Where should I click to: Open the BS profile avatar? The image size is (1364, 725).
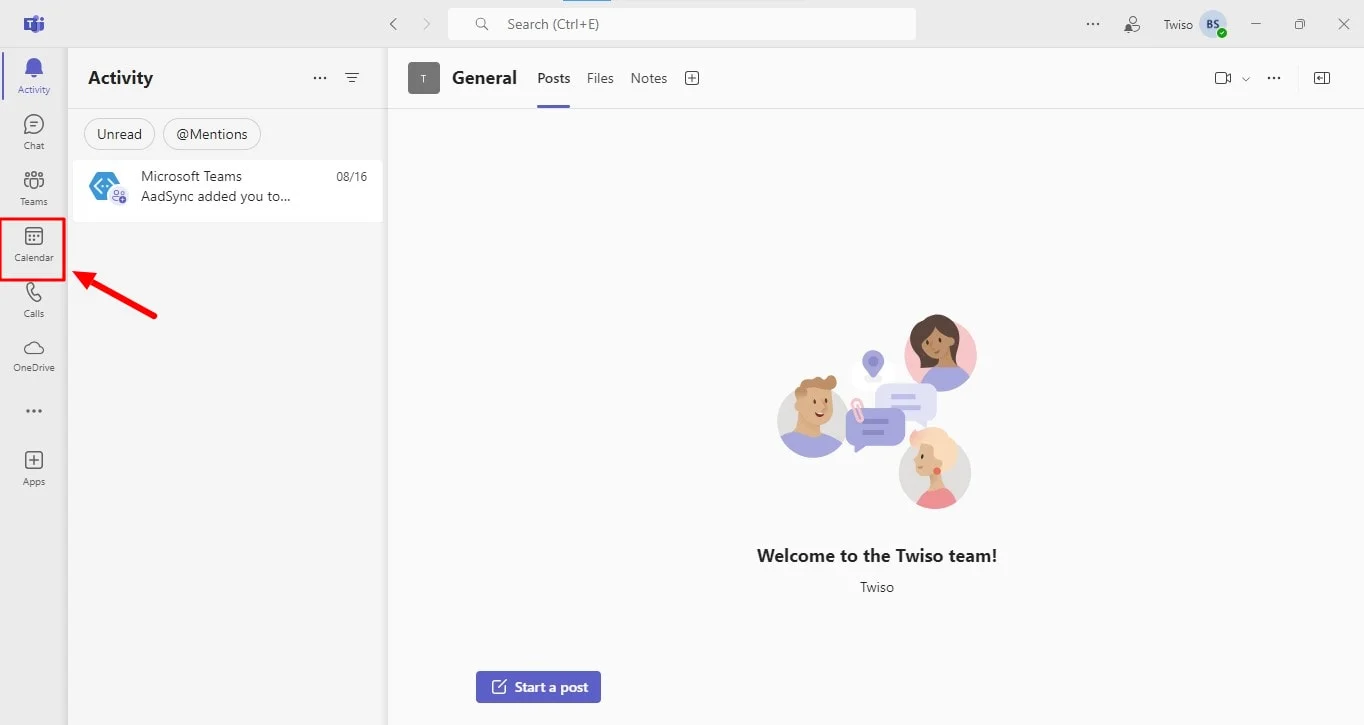tap(1213, 24)
